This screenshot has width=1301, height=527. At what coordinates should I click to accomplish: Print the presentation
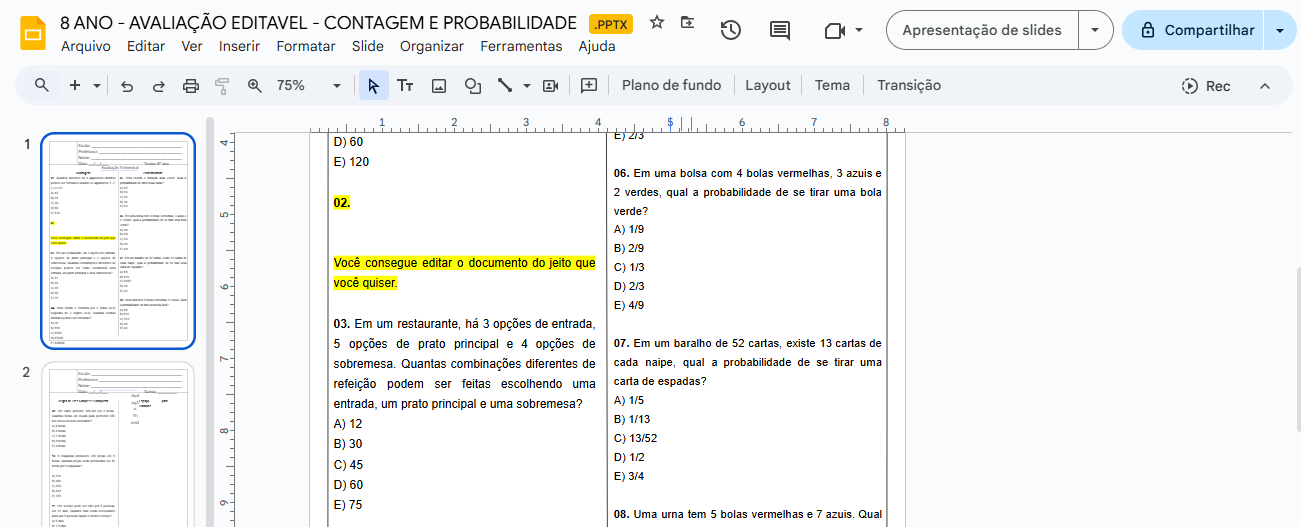coord(191,86)
